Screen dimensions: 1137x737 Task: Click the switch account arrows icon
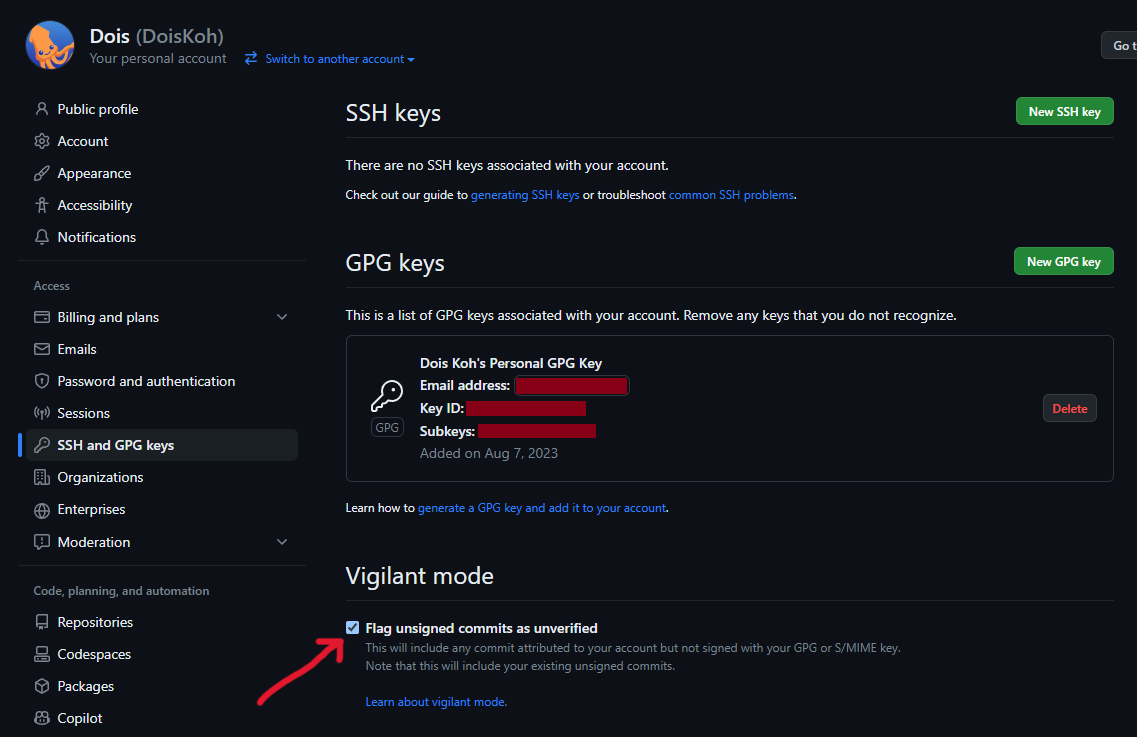(251, 58)
